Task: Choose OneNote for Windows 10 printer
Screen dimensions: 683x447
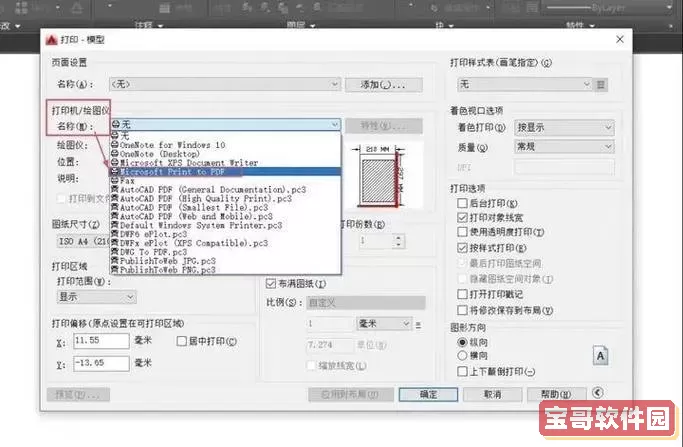Action: click(x=225, y=145)
